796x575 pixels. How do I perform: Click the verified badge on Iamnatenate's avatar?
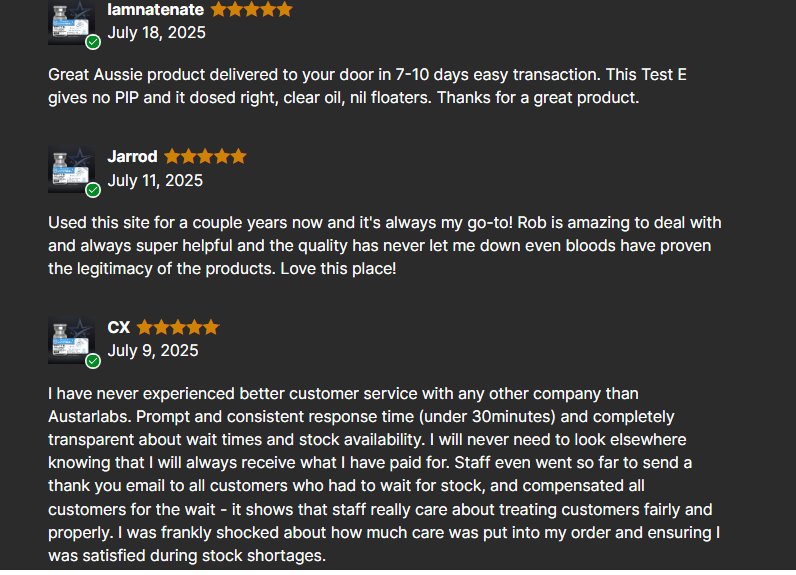tap(93, 42)
